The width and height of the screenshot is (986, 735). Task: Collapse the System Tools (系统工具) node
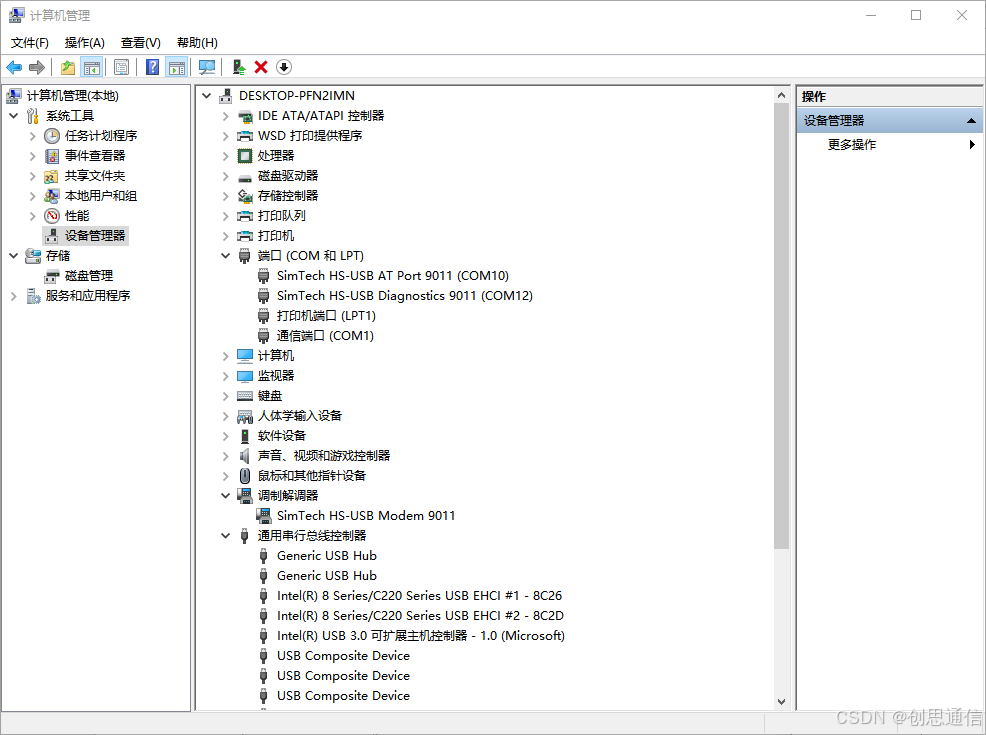[13, 116]
